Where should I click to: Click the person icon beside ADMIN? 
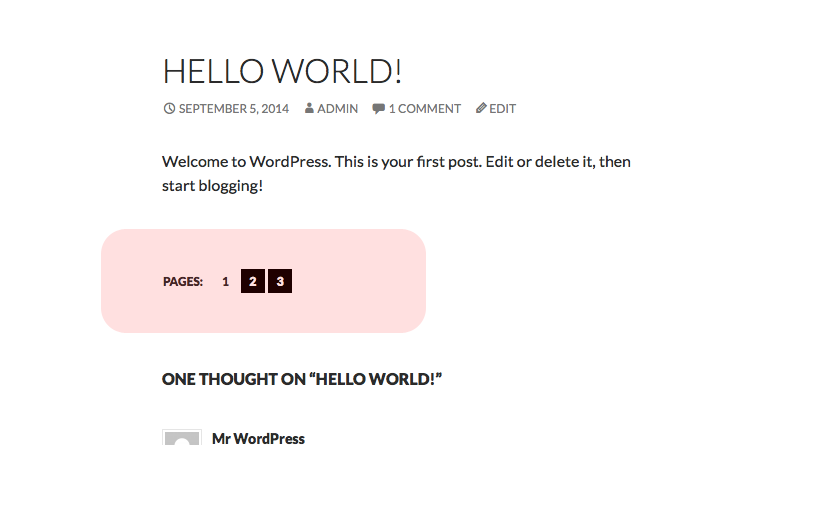(x=309, y=109)
